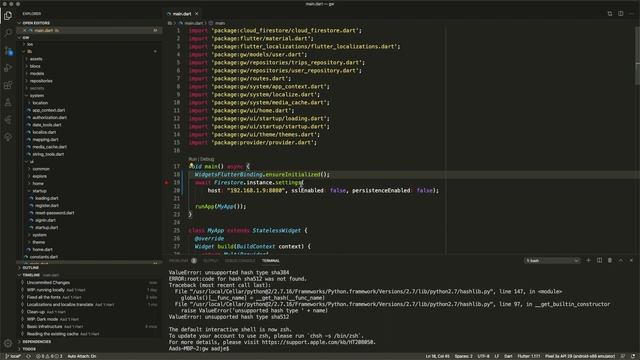Image resolution: width=640 pixels, height=360 pixels.
Task: Click the LF line ending in status bar
Action: (x=497, y=356)
